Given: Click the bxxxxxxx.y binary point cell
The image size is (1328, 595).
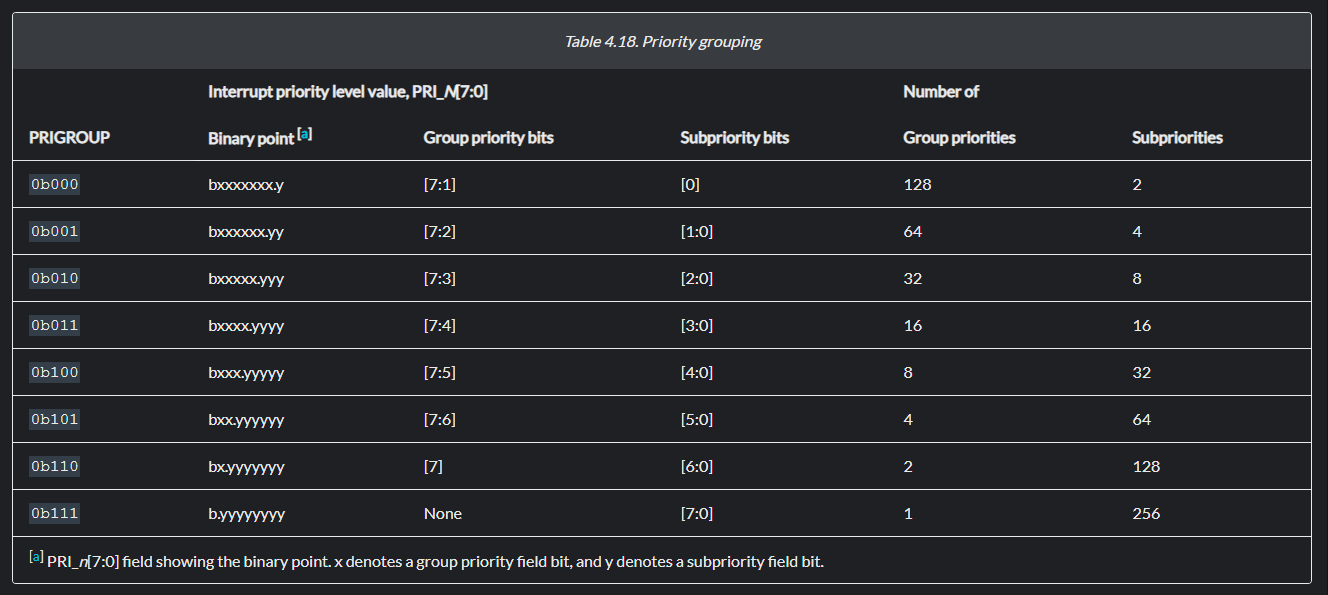Looking at the screenshot, I should pyautogui.click(x=246, y=185).
